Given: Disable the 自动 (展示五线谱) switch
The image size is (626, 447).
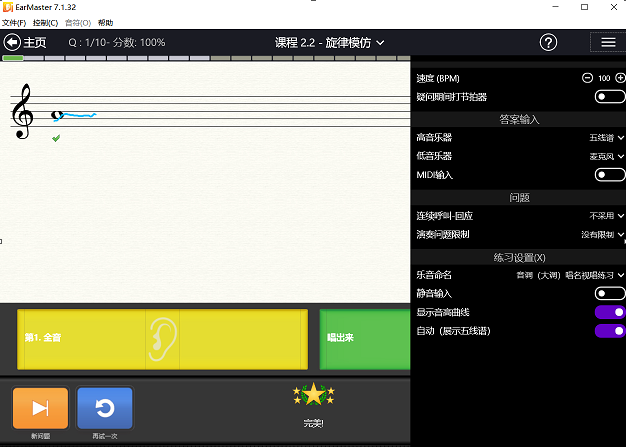Looking at the screenshot, I should pyautogui.click(x=609, y=330).
